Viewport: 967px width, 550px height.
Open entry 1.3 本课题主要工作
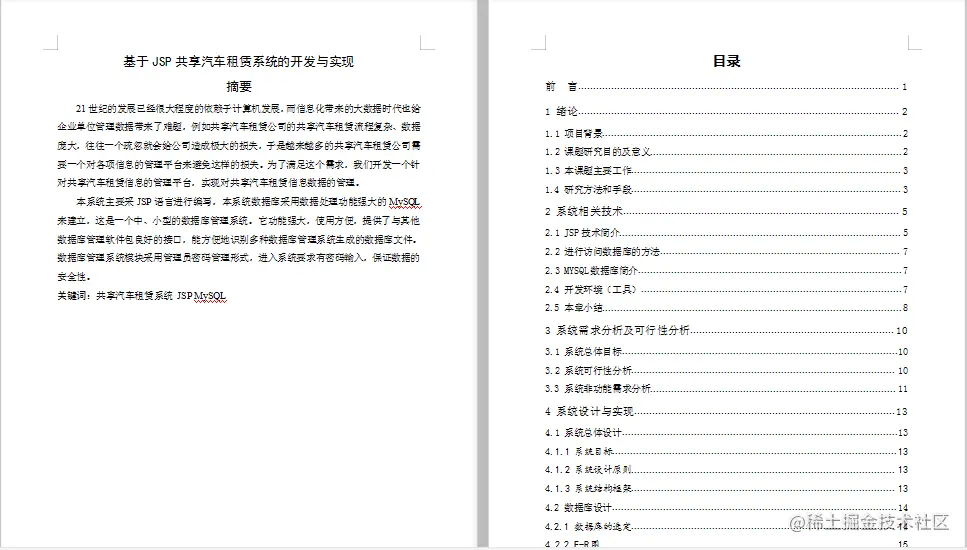(726, 171)
